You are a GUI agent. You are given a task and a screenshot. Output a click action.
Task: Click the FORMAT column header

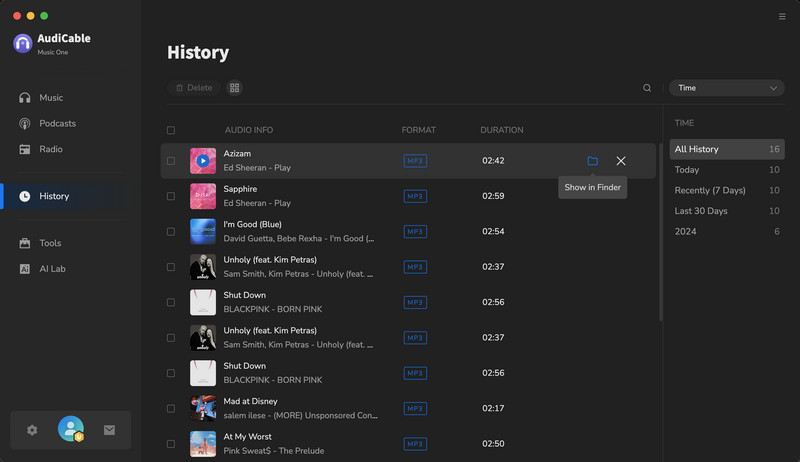tap(418, 130)
